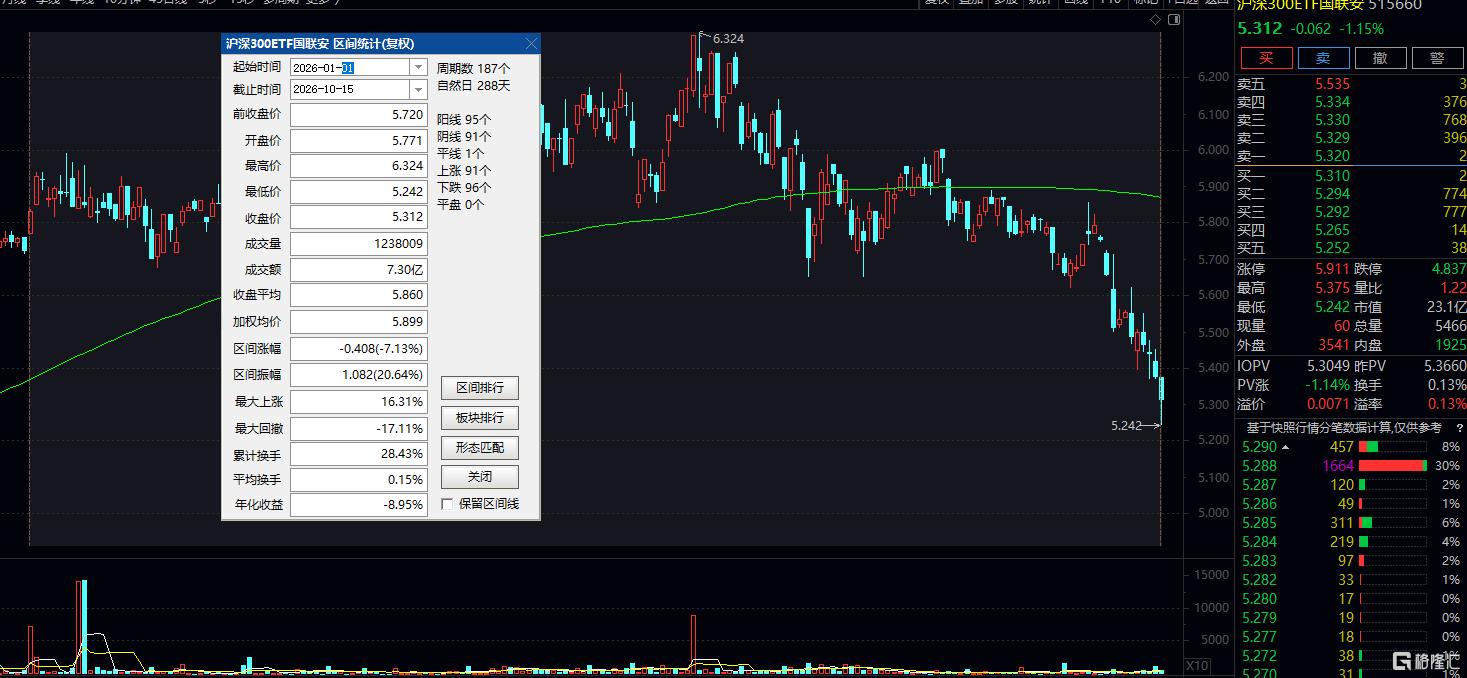The width and height of the screenshot is (1467, 678).
Task: Enable the 保留区间线 checkbox
Action: point(447,504)
